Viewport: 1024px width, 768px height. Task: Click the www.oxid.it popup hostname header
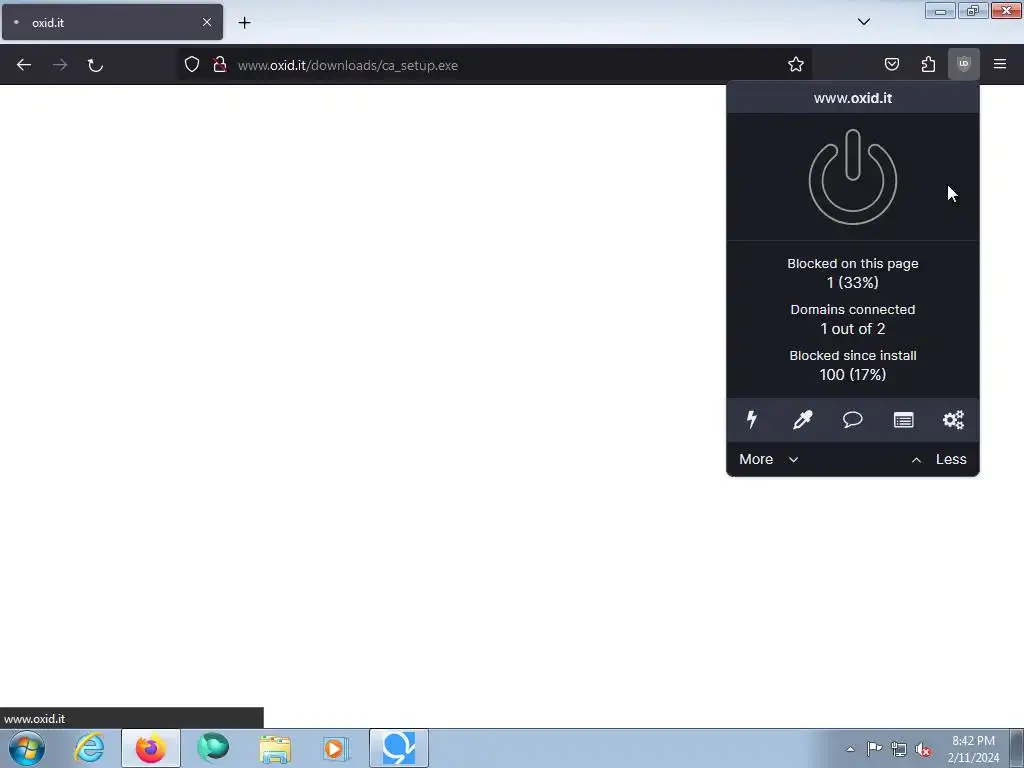[x=852, y=98]
